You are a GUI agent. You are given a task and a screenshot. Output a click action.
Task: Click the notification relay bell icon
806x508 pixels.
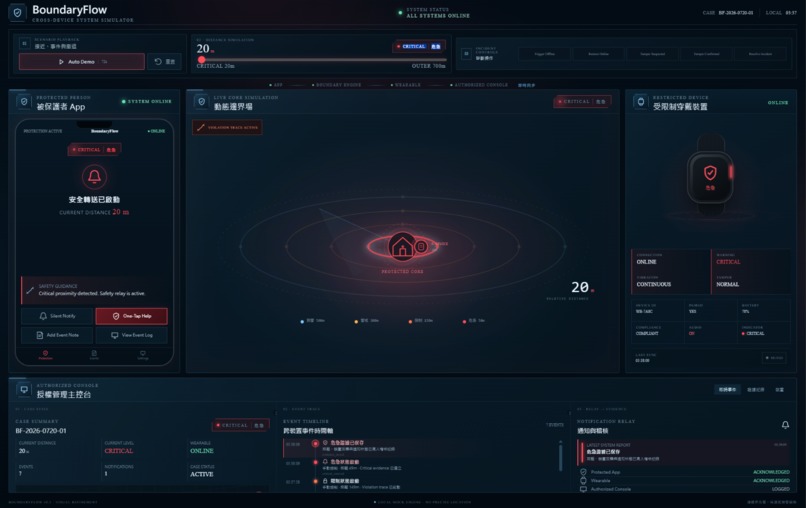(785, 425)
